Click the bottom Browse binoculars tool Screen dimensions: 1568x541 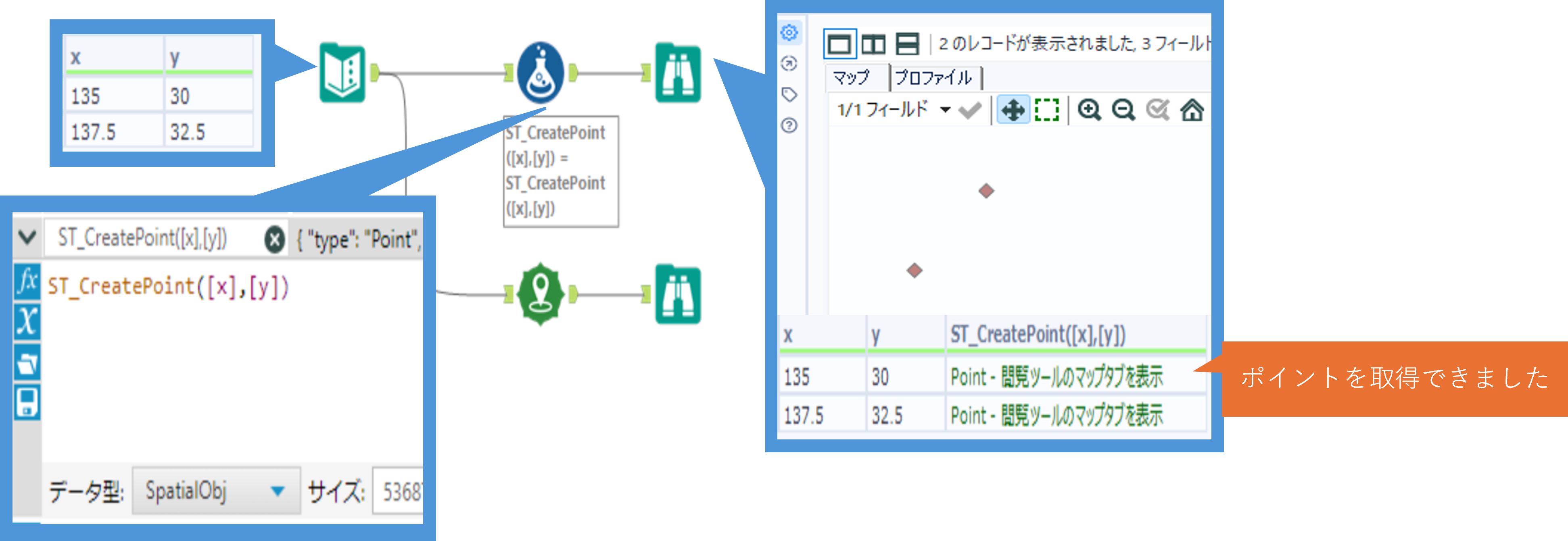coord(677,295)
